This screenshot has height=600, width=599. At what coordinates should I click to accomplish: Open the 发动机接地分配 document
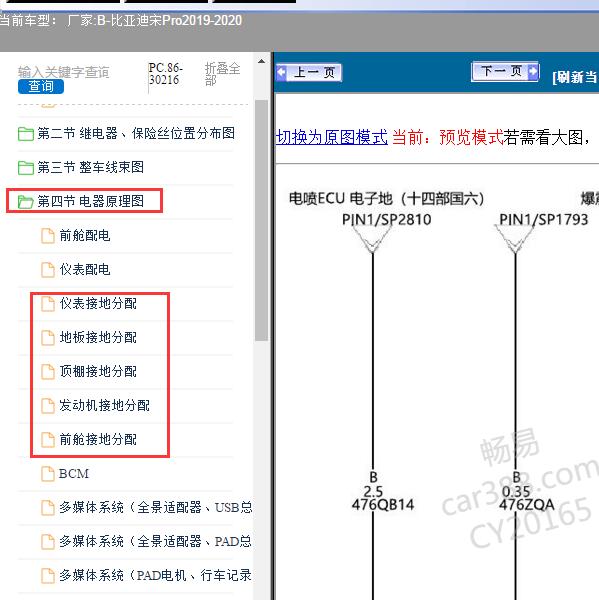pos(104,406)
